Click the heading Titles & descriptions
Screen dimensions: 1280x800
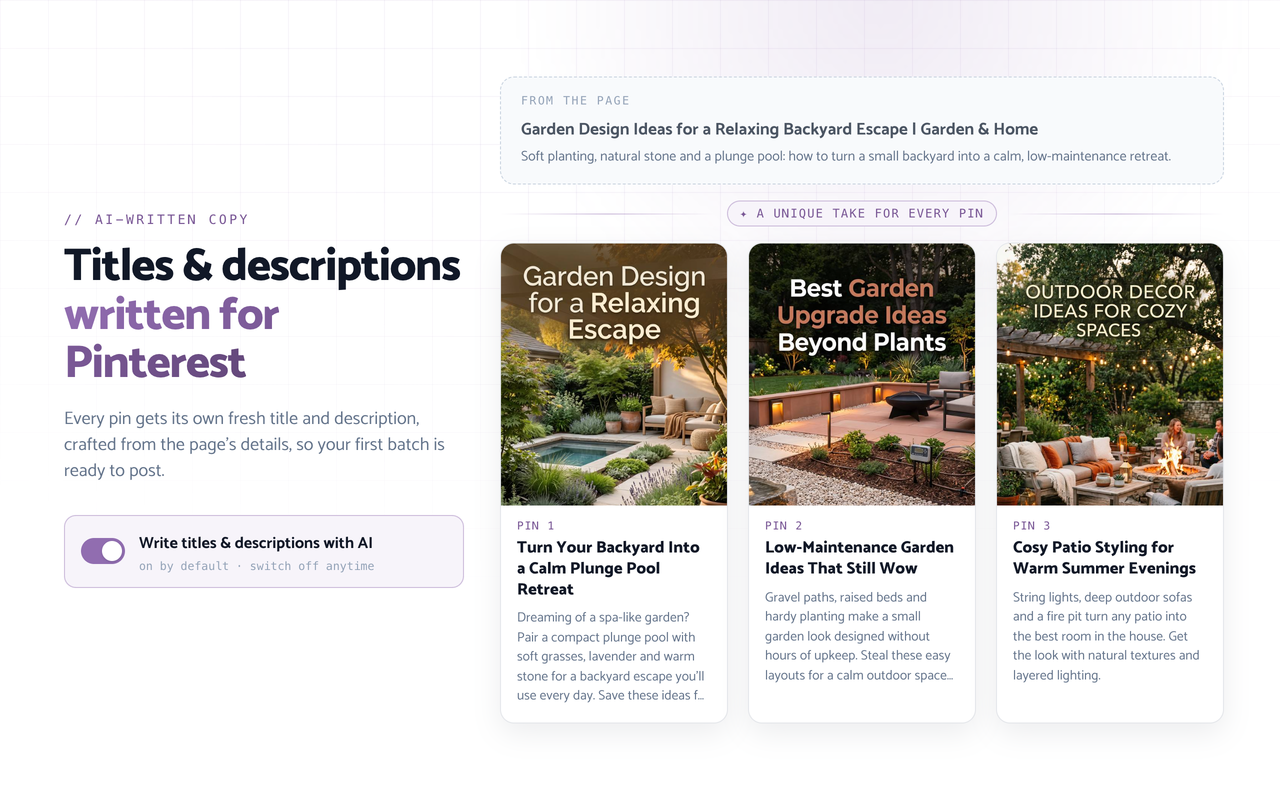tap(262, 265)
